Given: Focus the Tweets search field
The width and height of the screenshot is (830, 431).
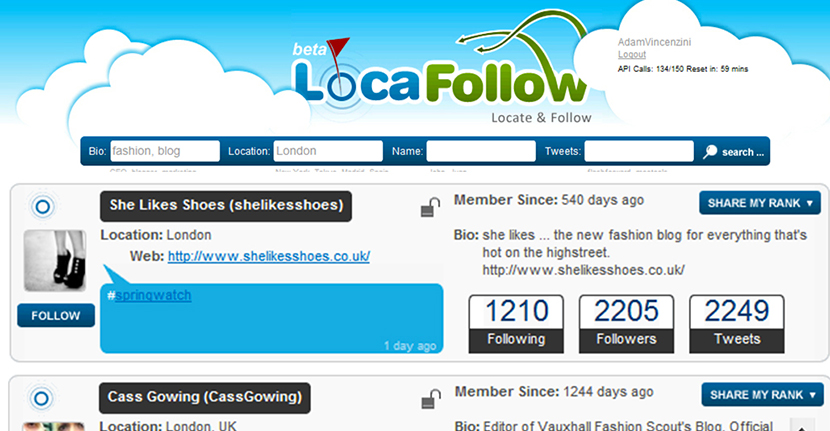Looking at the screenshot, I should 638,151.
